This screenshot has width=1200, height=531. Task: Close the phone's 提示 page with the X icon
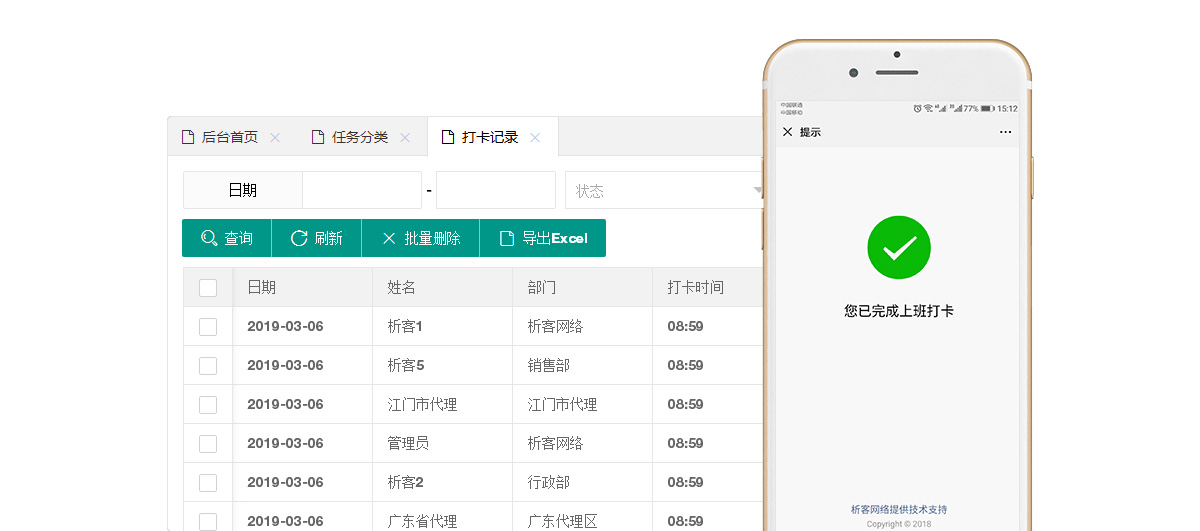click(x=787, y=132)
